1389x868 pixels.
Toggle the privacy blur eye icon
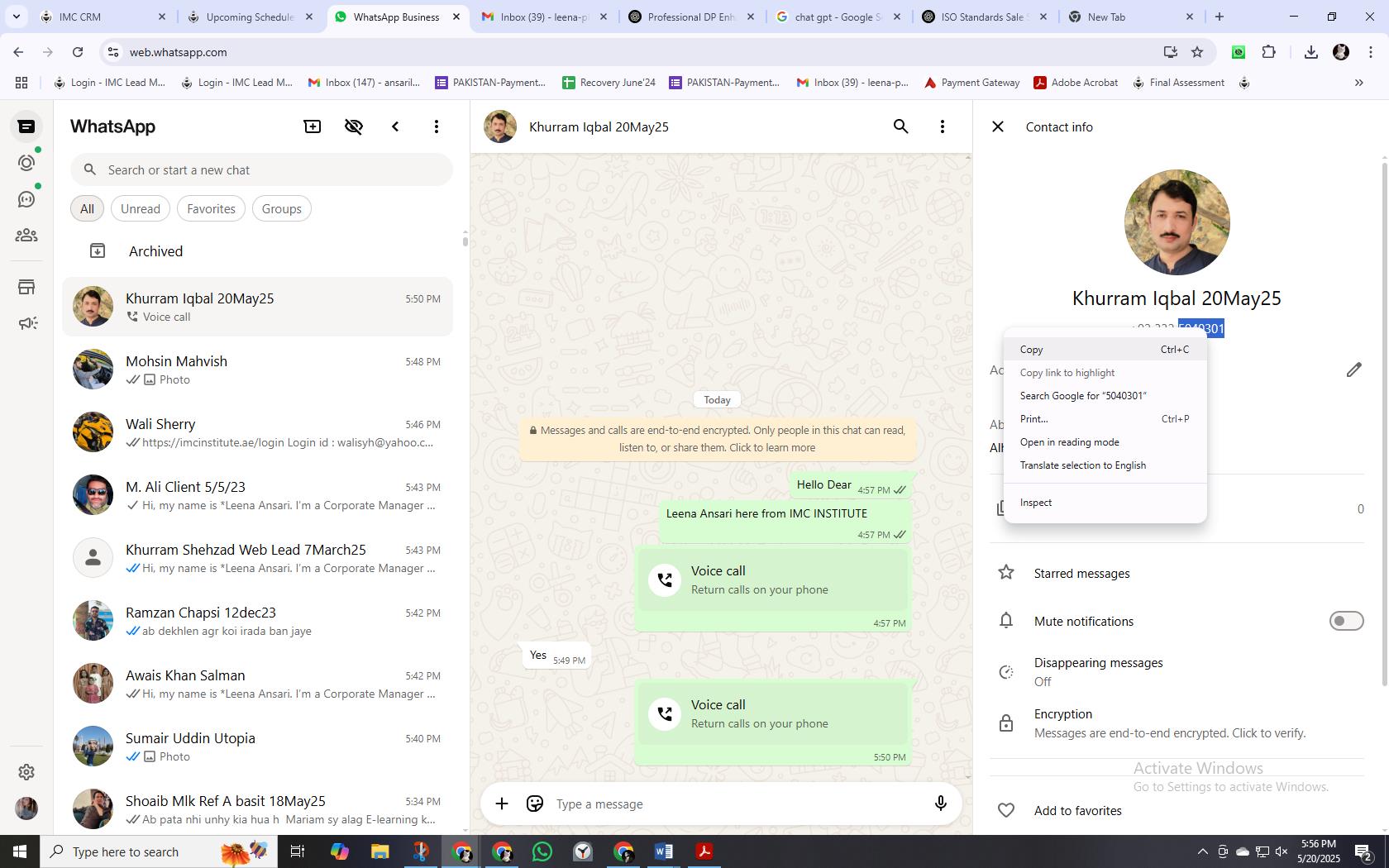coord(354,126)
